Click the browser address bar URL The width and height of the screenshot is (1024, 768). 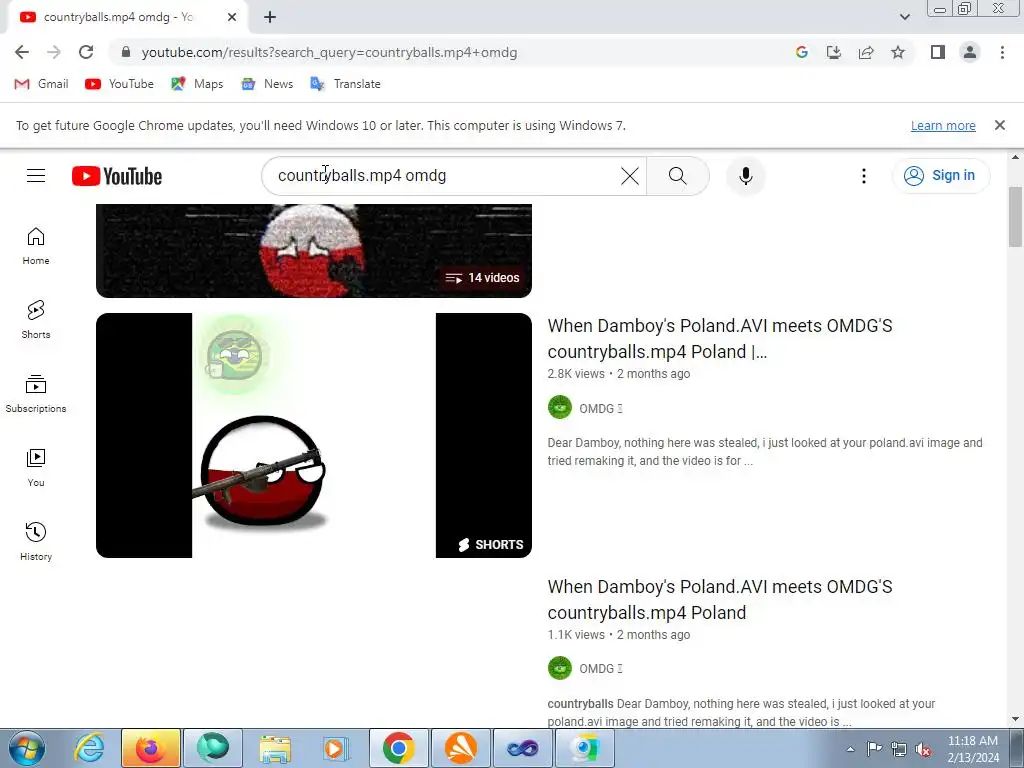coord(329,52)
